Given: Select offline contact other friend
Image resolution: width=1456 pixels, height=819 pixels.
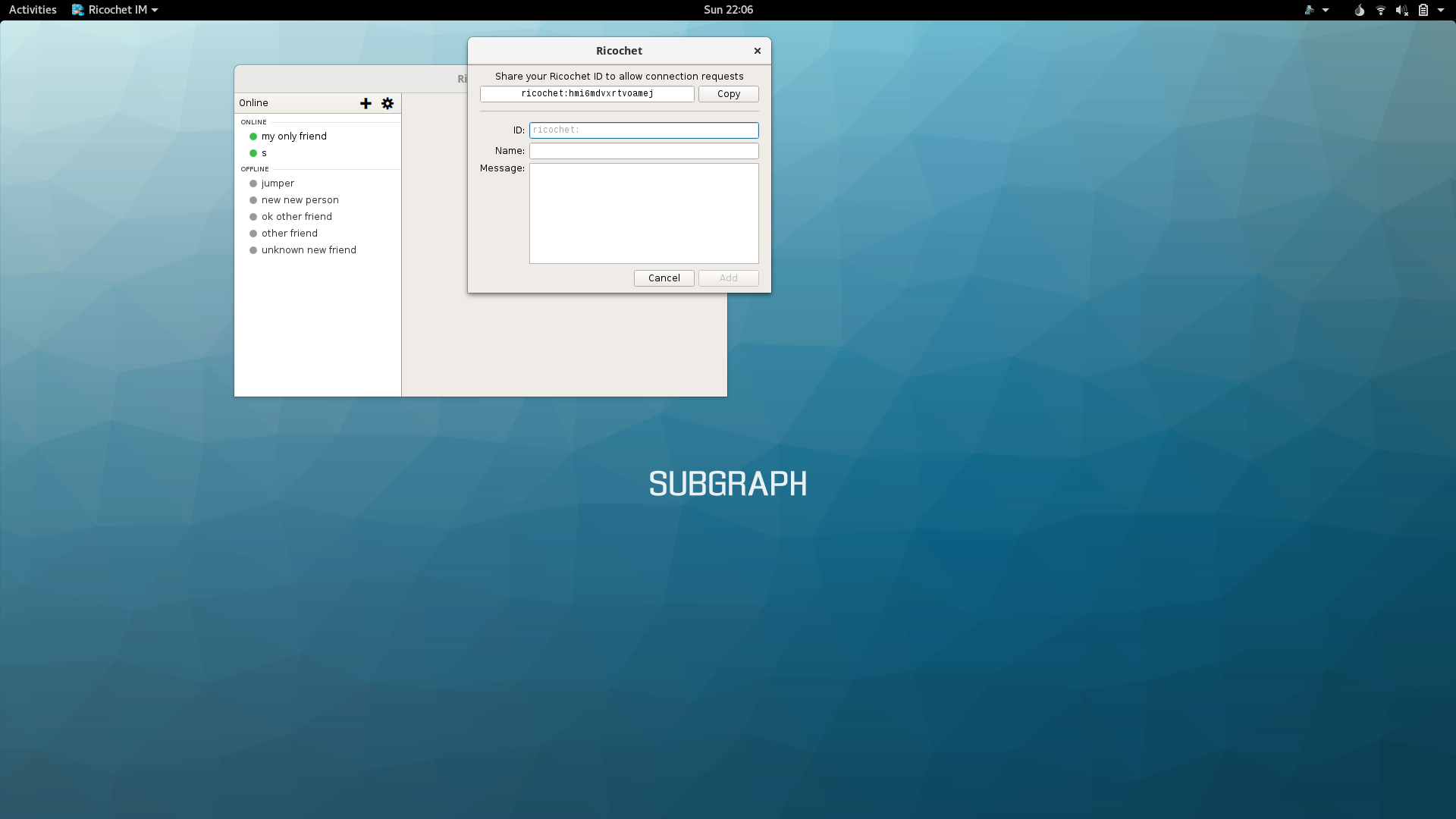Looking at the screenshot, I should (x=318, y=234).
